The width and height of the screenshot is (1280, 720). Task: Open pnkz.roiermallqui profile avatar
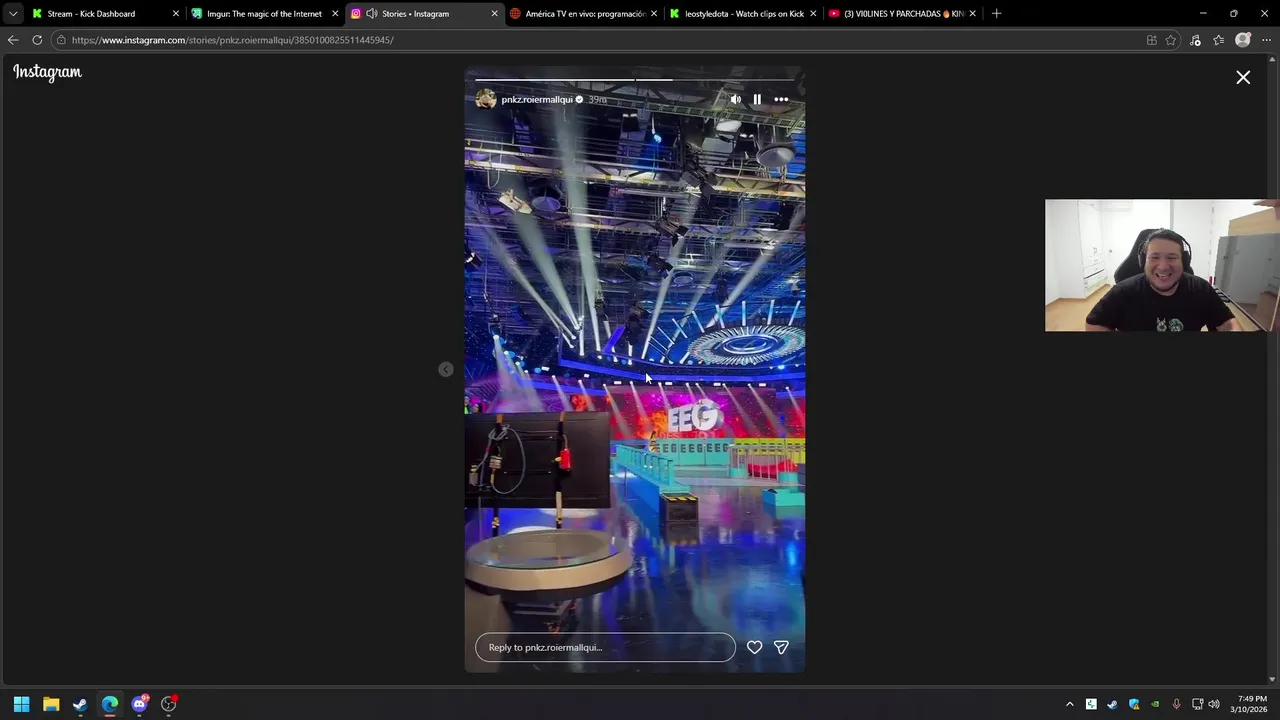(x=486, y=99)
